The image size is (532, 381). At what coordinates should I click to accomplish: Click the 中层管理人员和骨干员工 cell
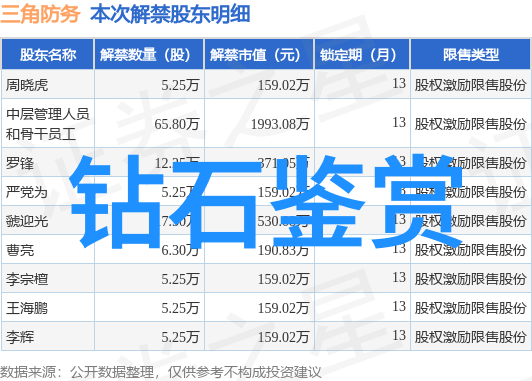click(48, 124)
